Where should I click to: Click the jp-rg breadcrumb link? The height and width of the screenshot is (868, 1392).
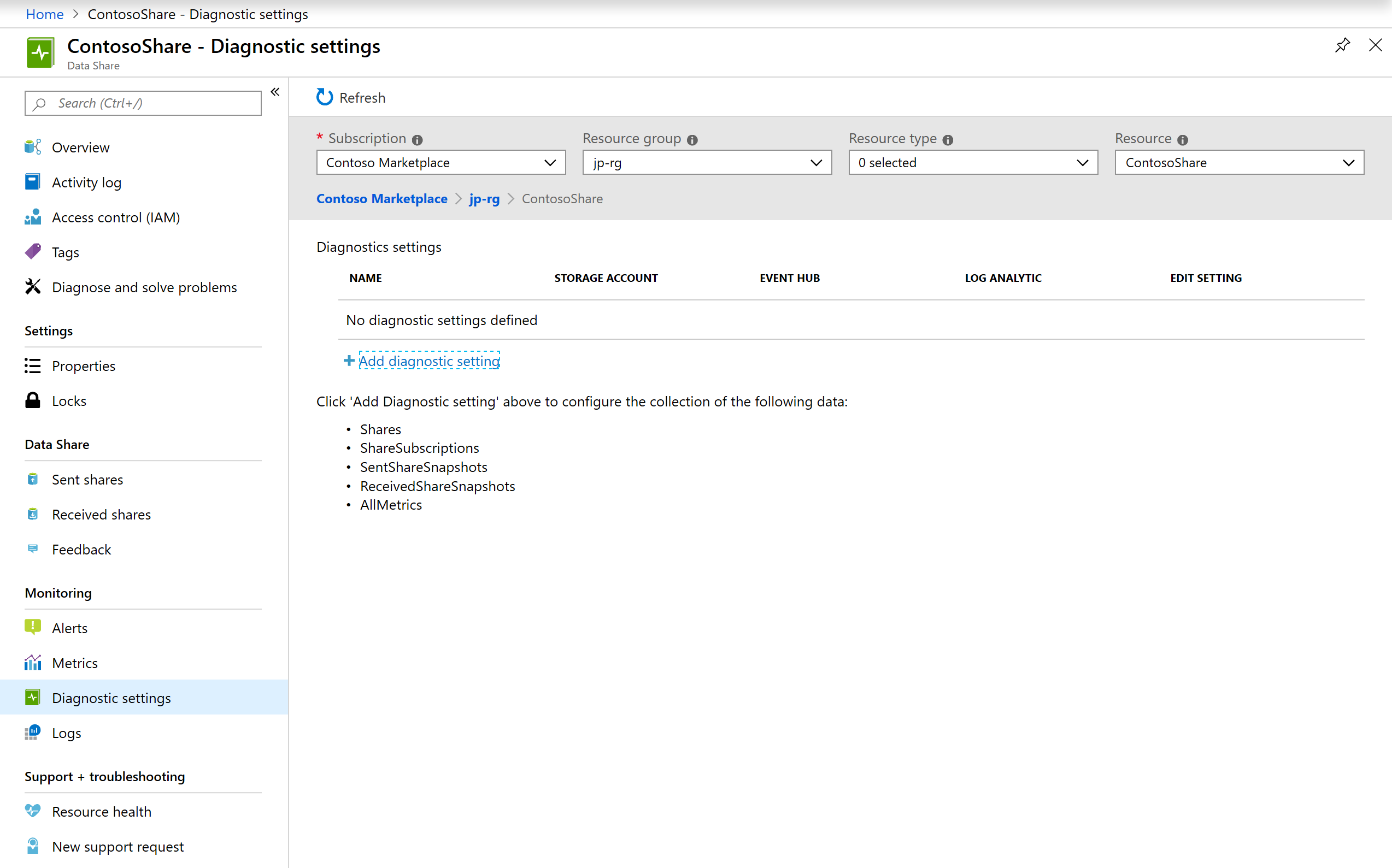485,199
